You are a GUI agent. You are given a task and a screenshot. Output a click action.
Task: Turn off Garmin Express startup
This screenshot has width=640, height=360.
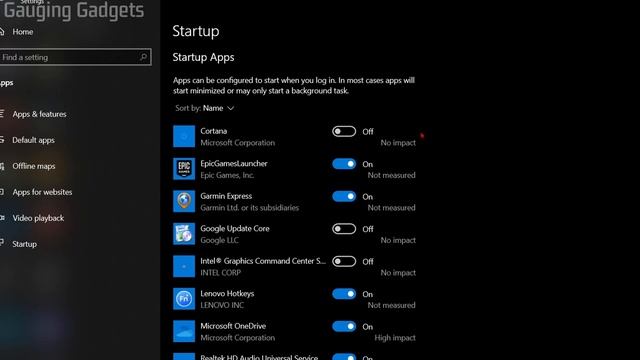tap(344, 196)
